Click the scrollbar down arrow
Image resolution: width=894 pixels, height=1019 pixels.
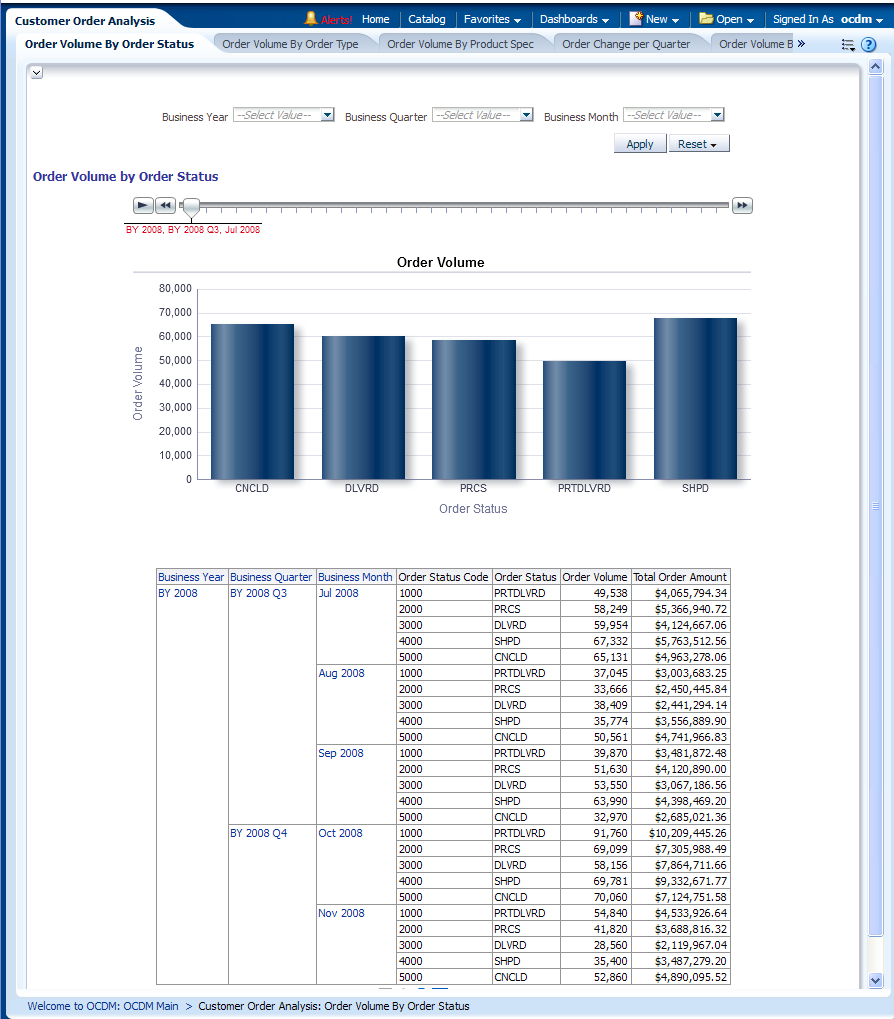pos(876,981)
